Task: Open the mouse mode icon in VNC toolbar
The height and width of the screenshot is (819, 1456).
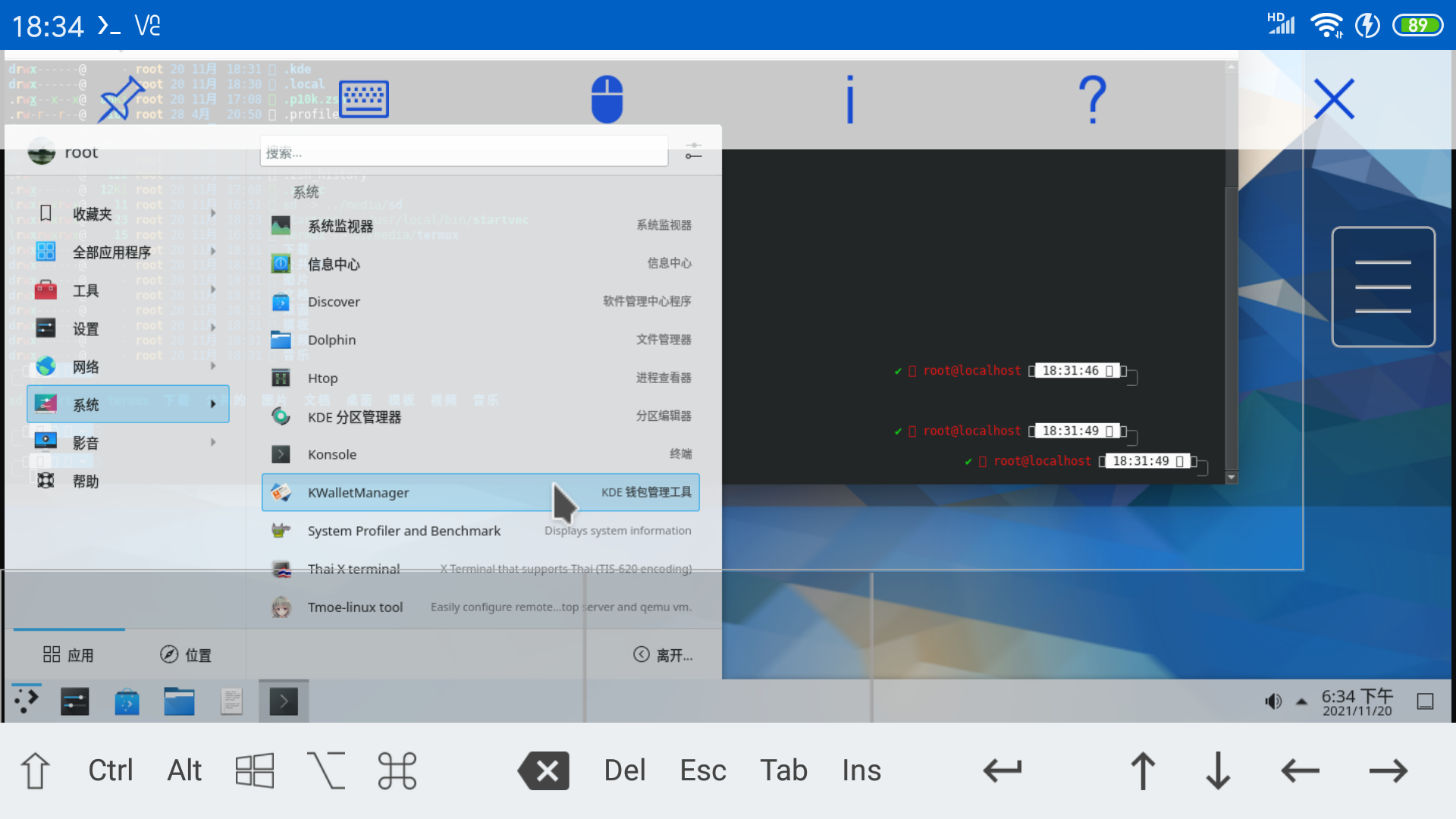Action: point(606,99)
